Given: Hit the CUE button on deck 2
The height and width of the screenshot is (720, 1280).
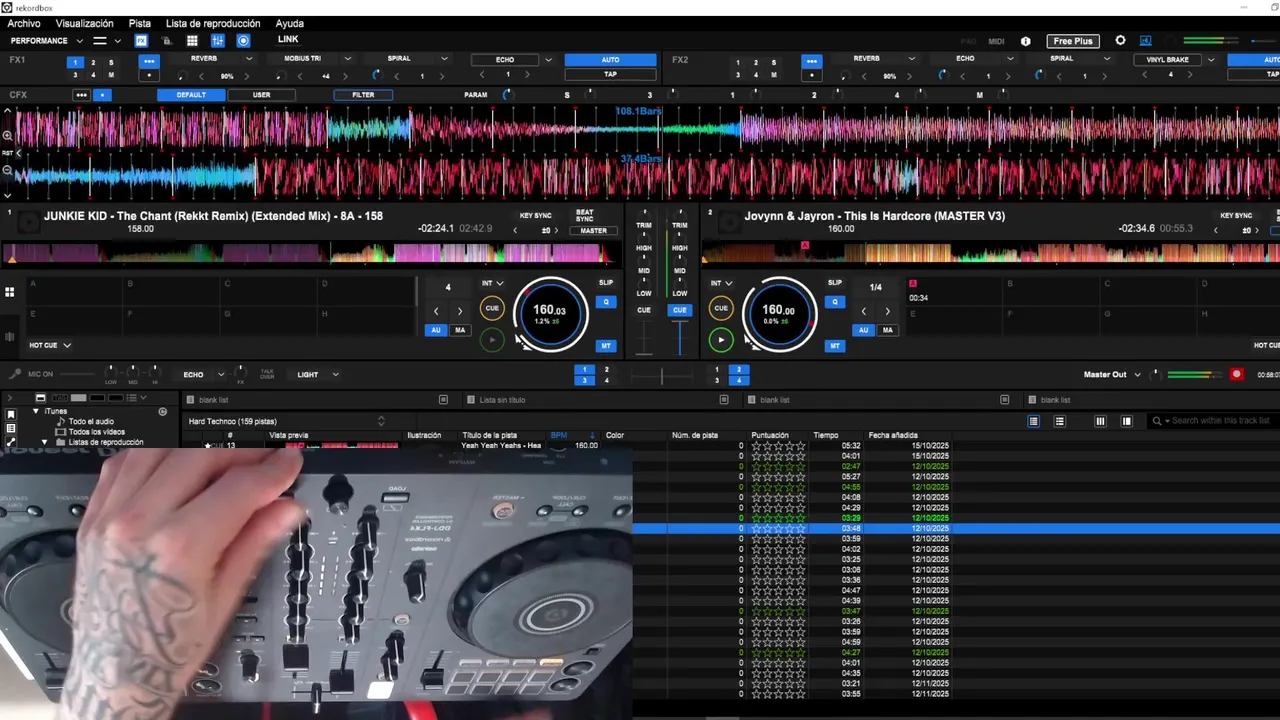Looking at the screenshot, I should click(721, 308).
